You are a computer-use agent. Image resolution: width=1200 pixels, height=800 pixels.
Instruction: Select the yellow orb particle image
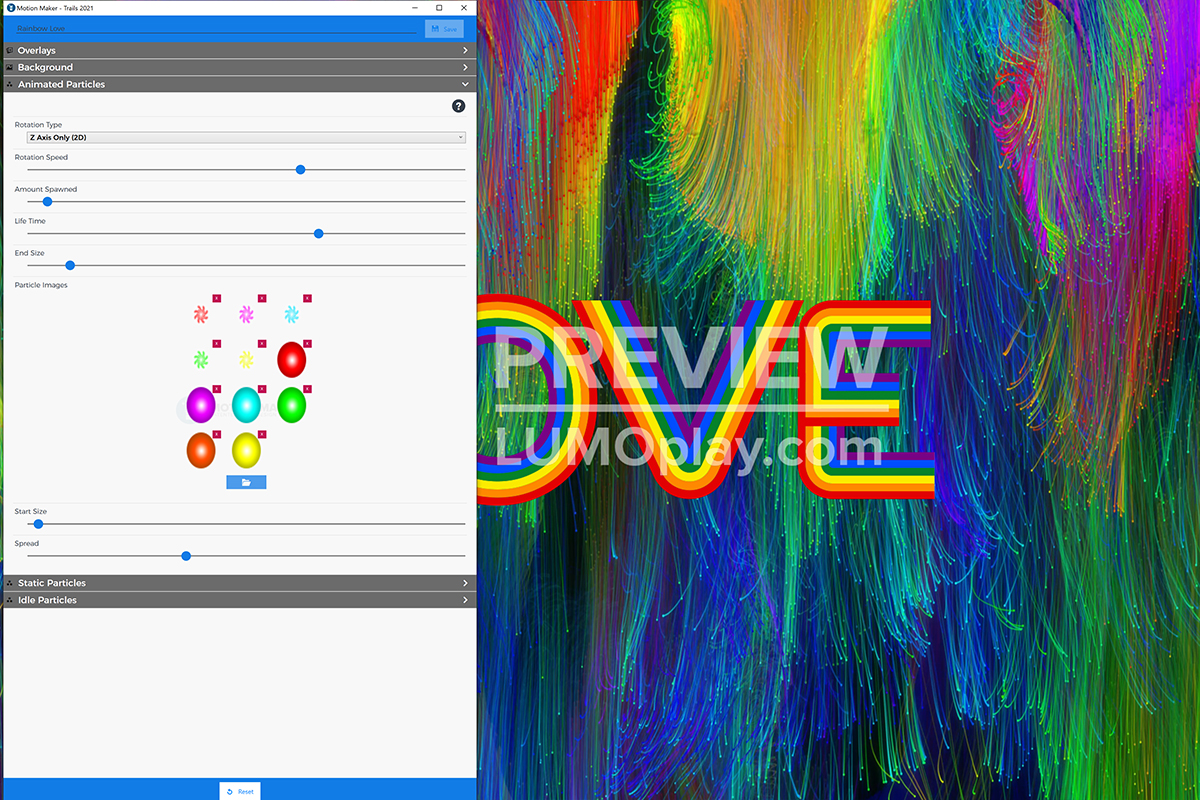pyautogui.click(x=246, y=450)
